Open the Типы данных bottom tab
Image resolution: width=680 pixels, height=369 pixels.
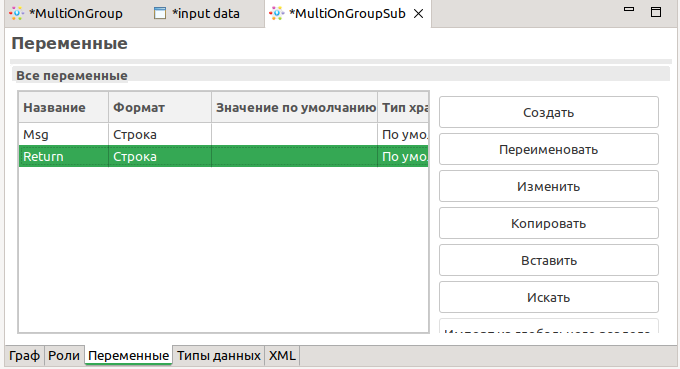[219, 356]
